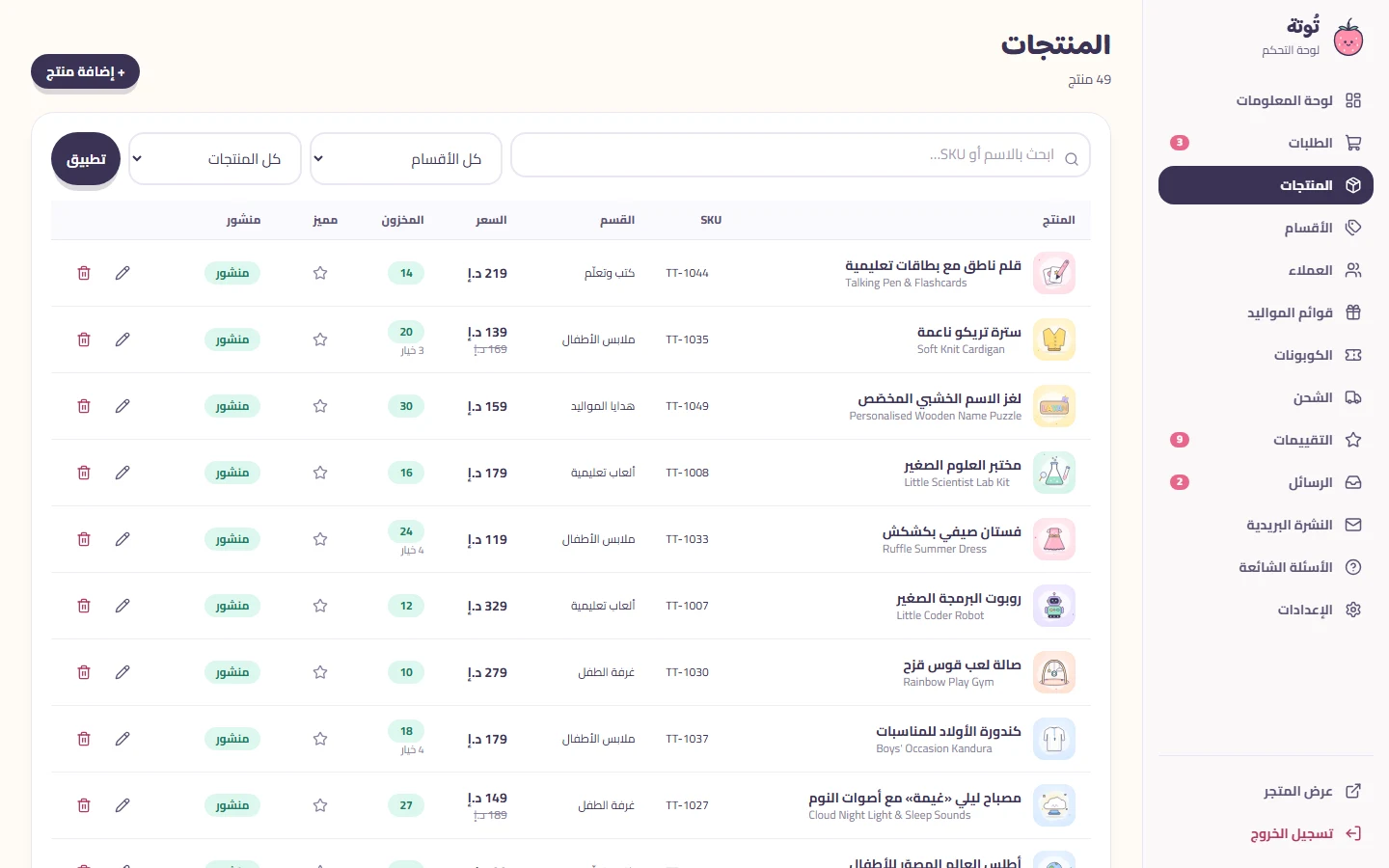
Task: Delete the Talking Pen & Flashcards product
Action: (x=84, y=273)
